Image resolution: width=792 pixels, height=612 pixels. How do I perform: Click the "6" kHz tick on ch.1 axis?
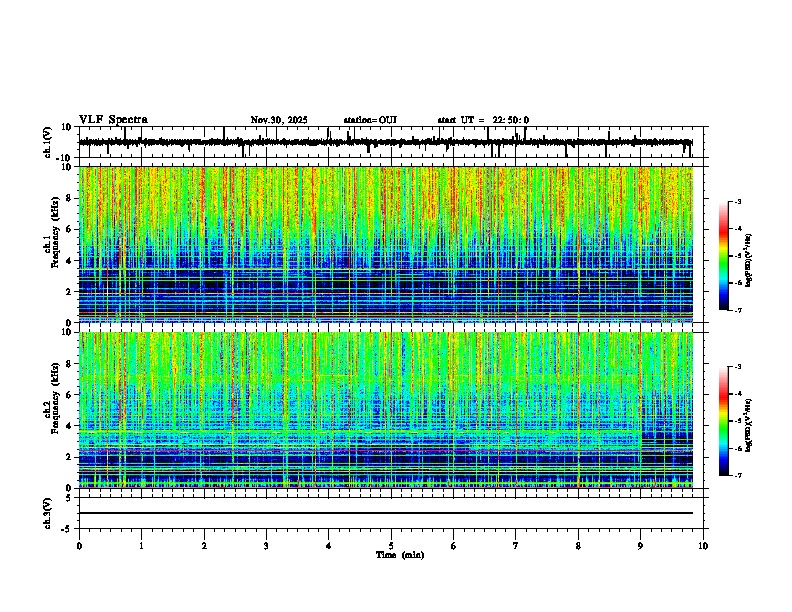(70, 229)
